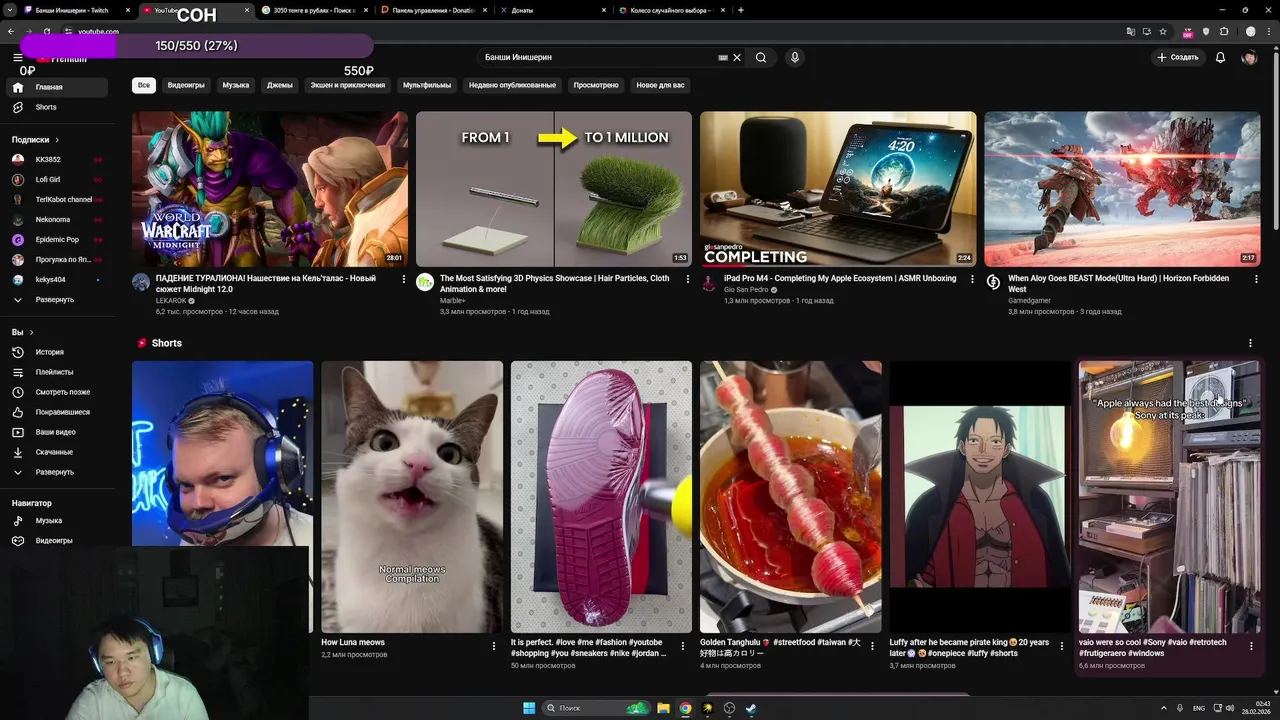Switch to the Twitch browser tab
This screenshot has height=720, width=1280.
pyautogui.click(x=76, y=10)
